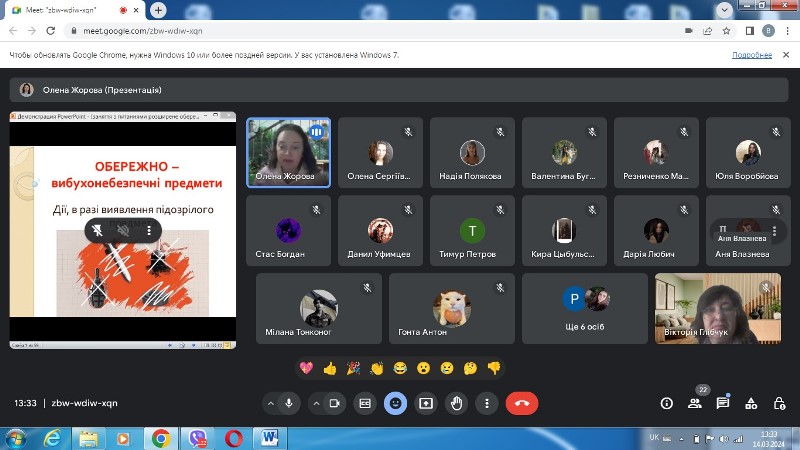800x450 pixels.
Task: Open Chrome profile avatar B
Action: [768, 31]
